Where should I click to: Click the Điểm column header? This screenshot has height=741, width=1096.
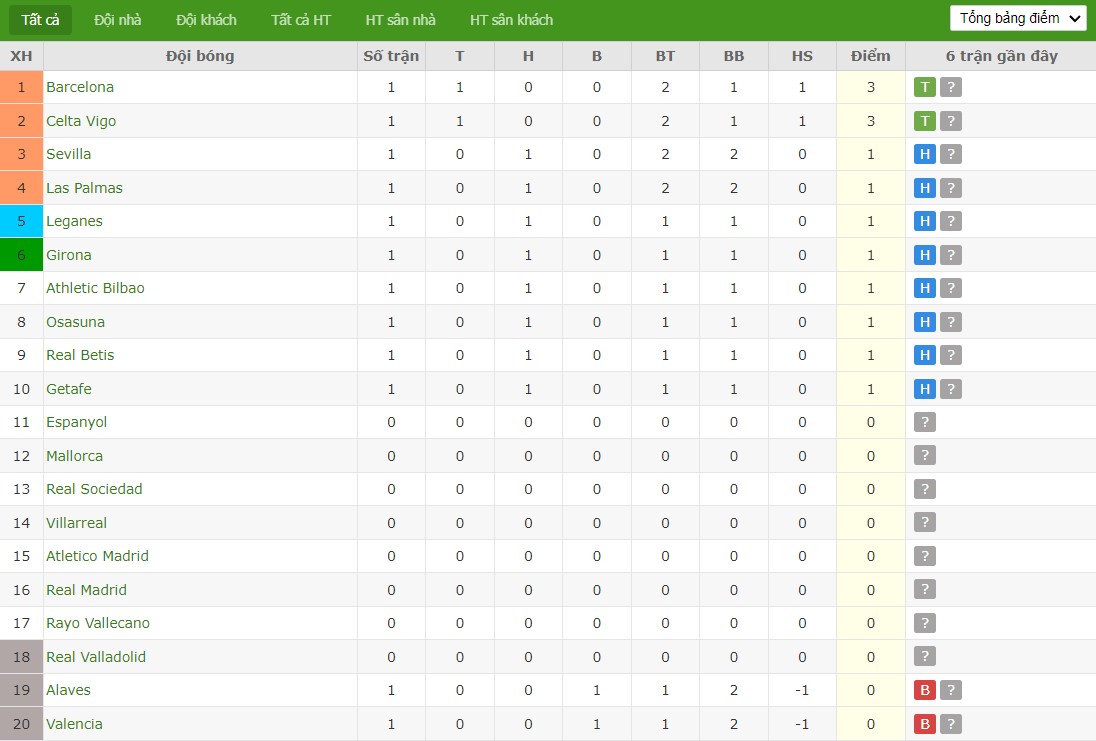(870, 56)
